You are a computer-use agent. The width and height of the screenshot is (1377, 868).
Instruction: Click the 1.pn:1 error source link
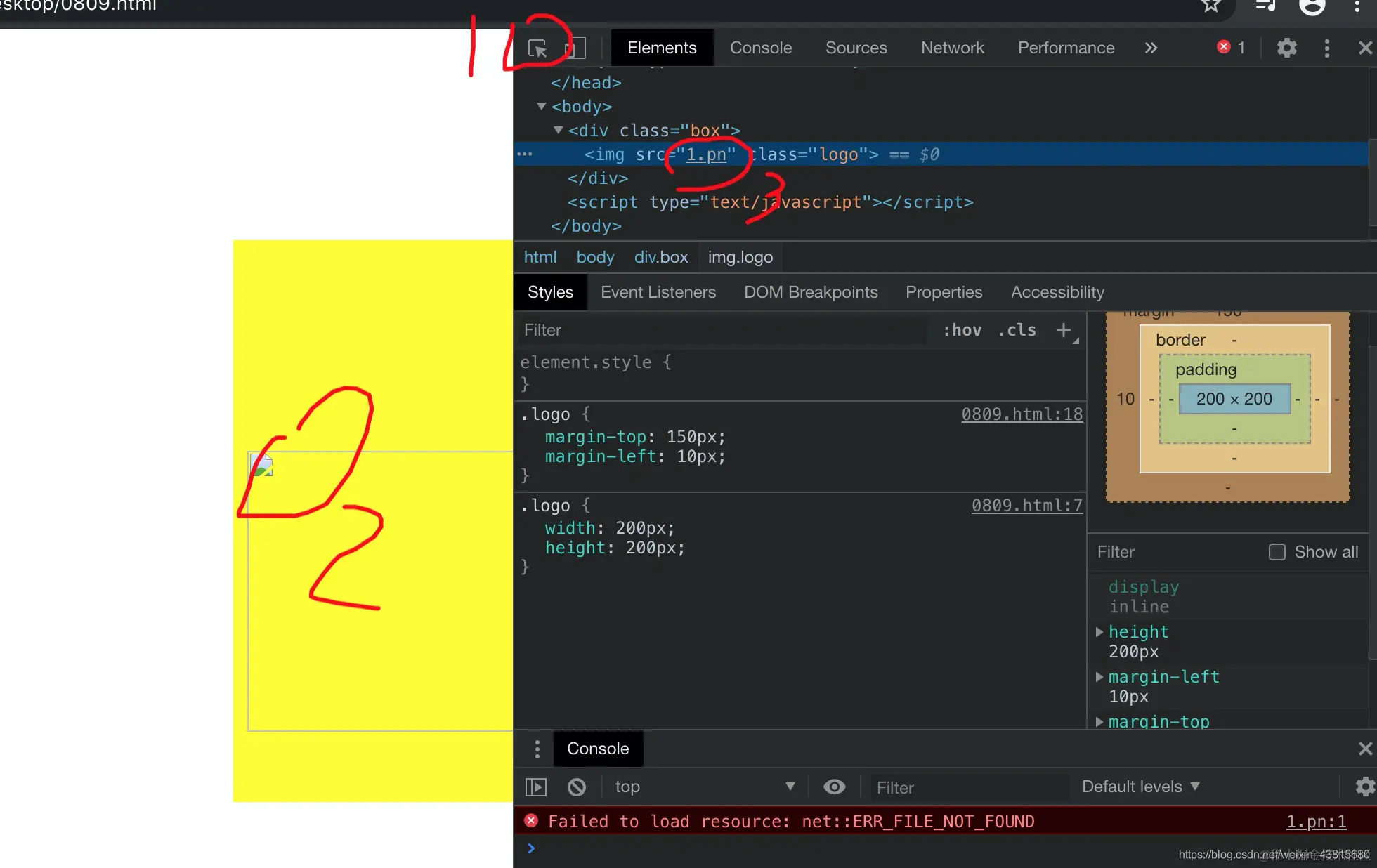pos(1316,822)
